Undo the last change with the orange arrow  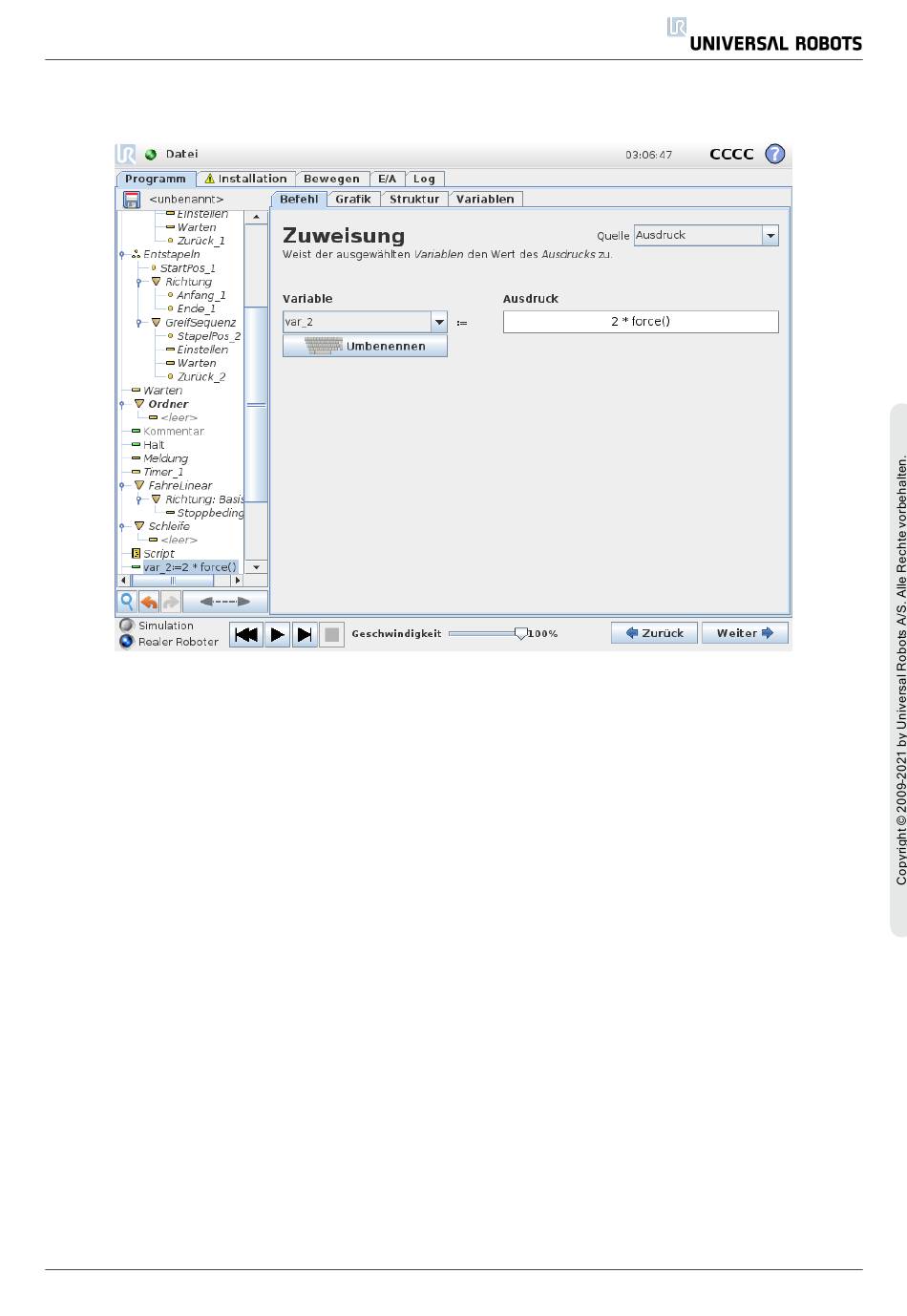(x=149, y=602)
